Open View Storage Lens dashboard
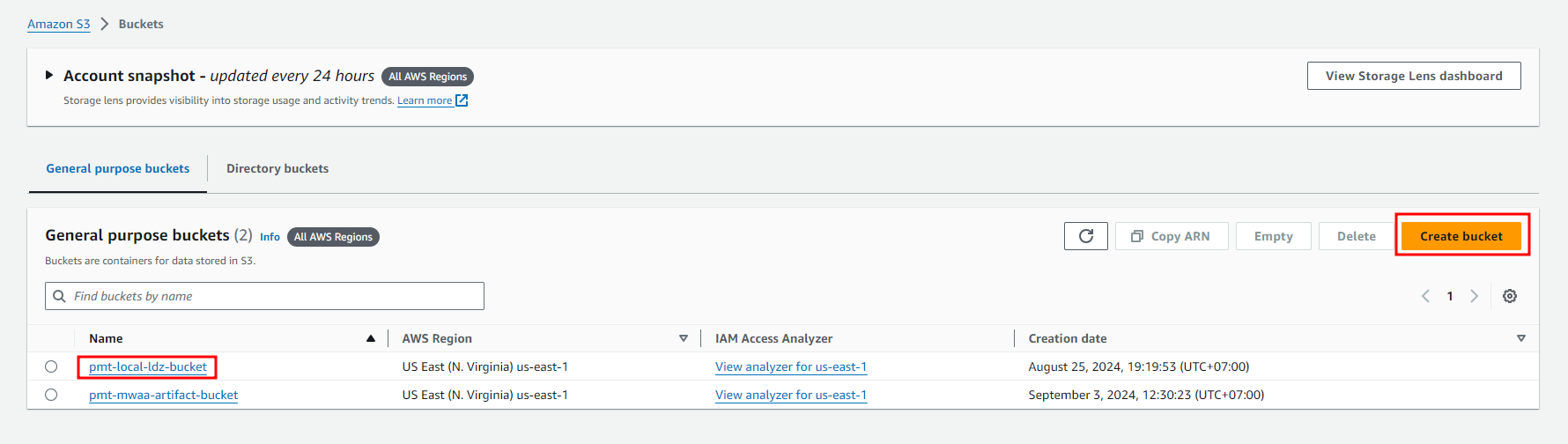This screenshot has width=1568, height=444. (1414, 76)
